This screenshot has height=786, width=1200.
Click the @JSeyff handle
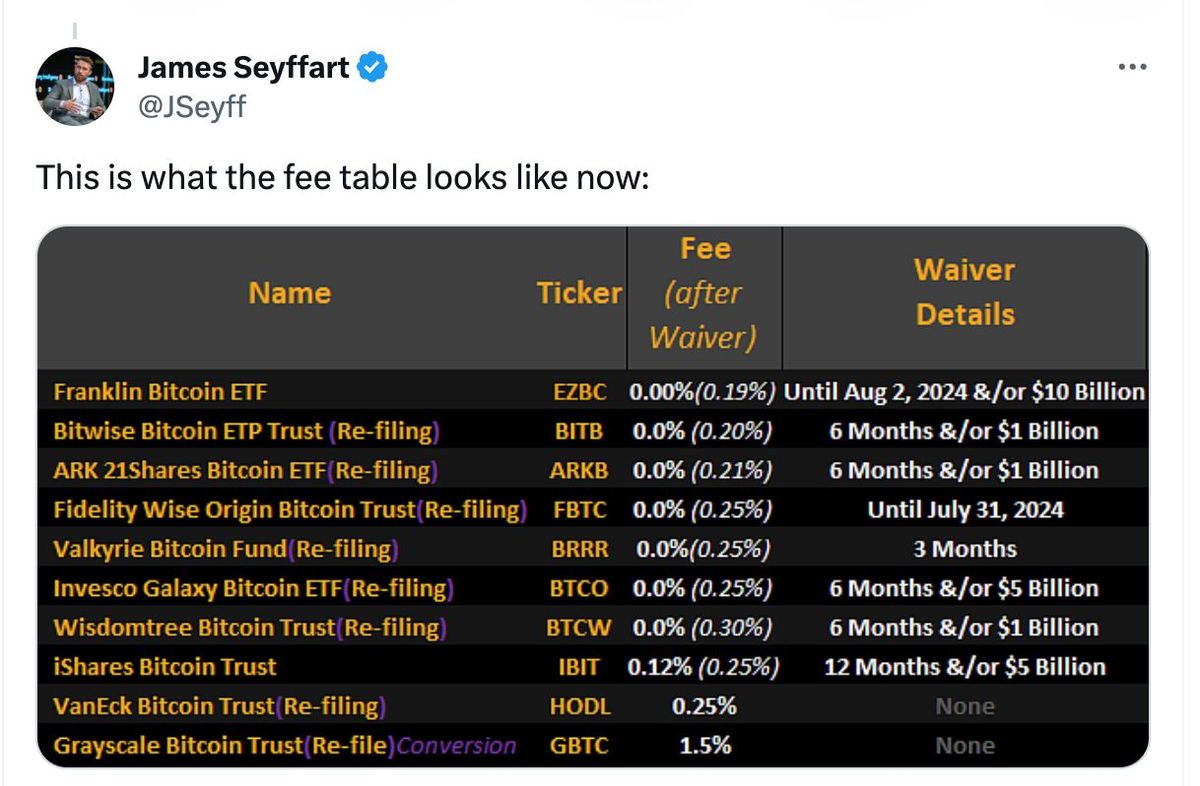pos(190,104)
